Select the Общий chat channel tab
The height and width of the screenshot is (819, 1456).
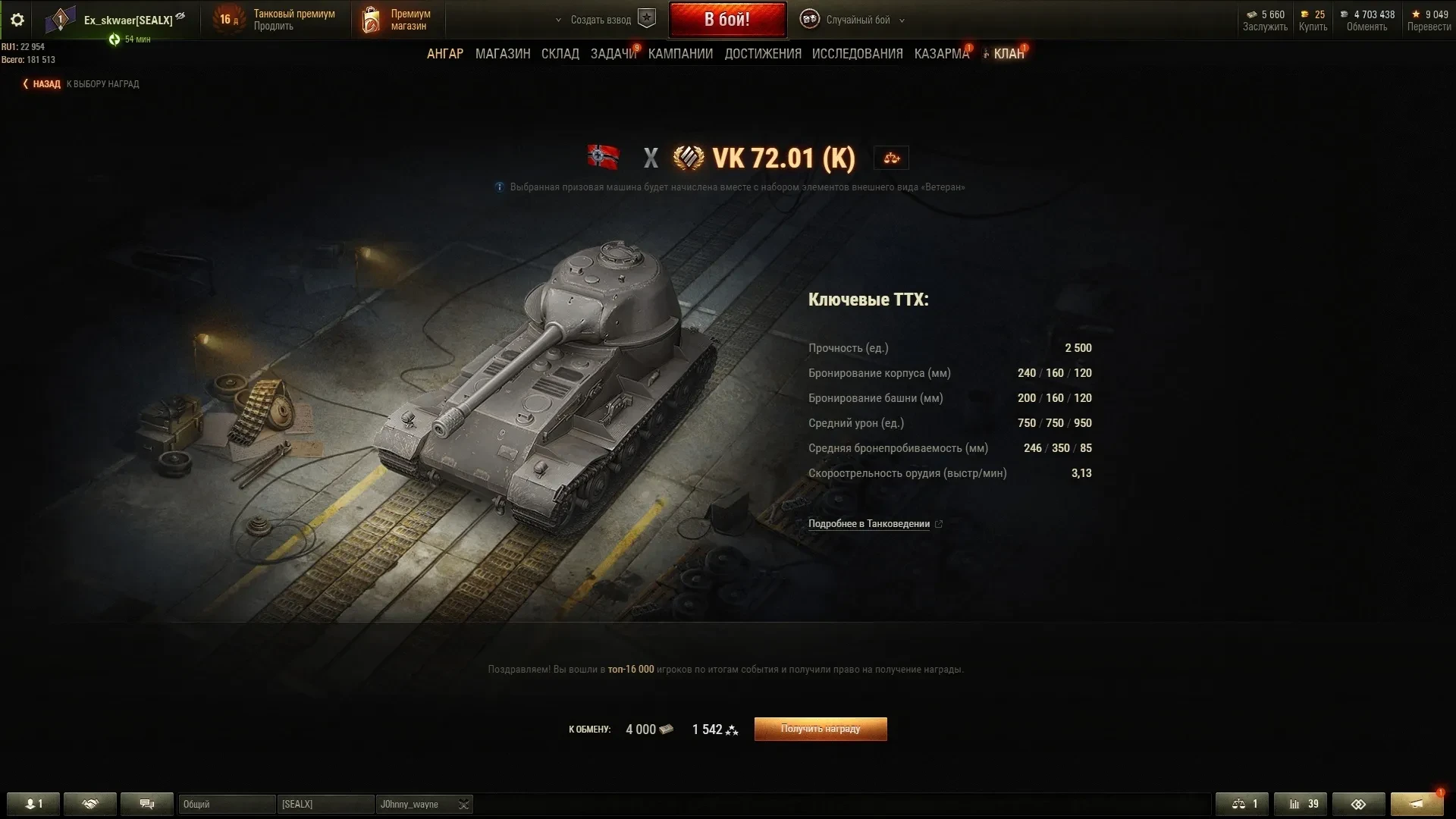coord(227,804)
